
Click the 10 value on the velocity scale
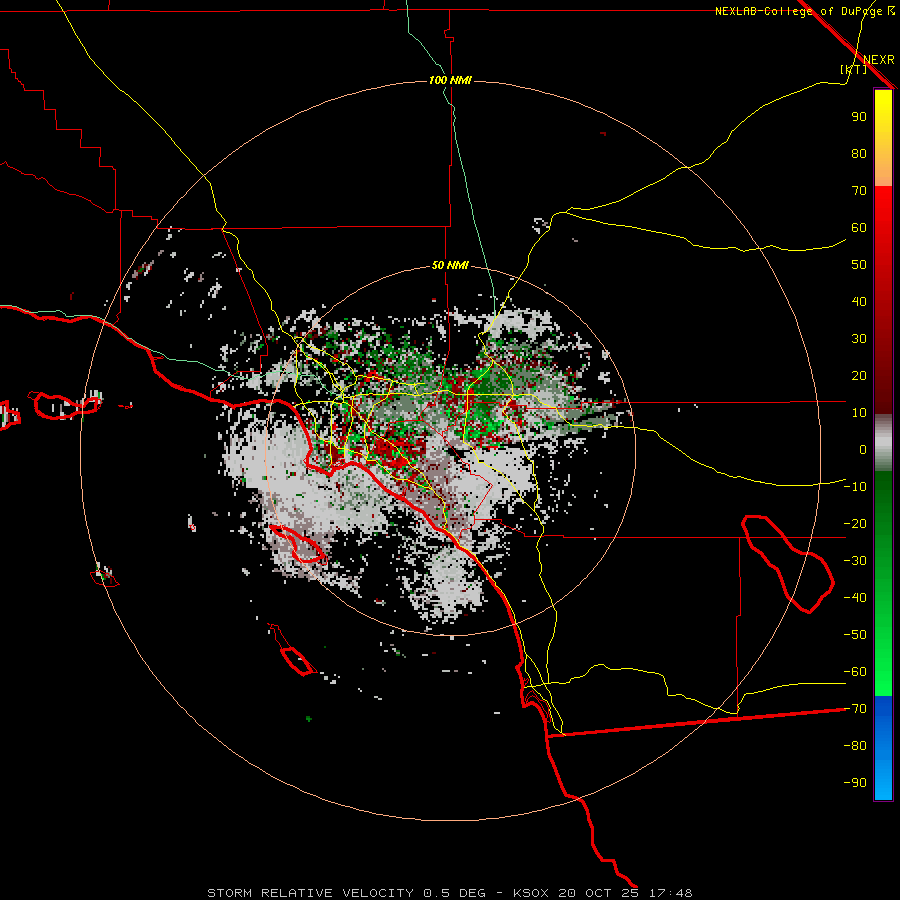click(859, 413)
